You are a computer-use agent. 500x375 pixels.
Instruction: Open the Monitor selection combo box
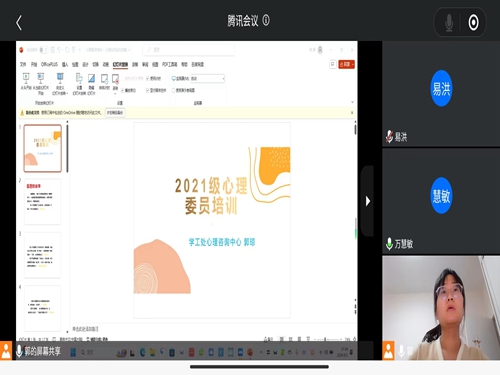tap(208, 79)
